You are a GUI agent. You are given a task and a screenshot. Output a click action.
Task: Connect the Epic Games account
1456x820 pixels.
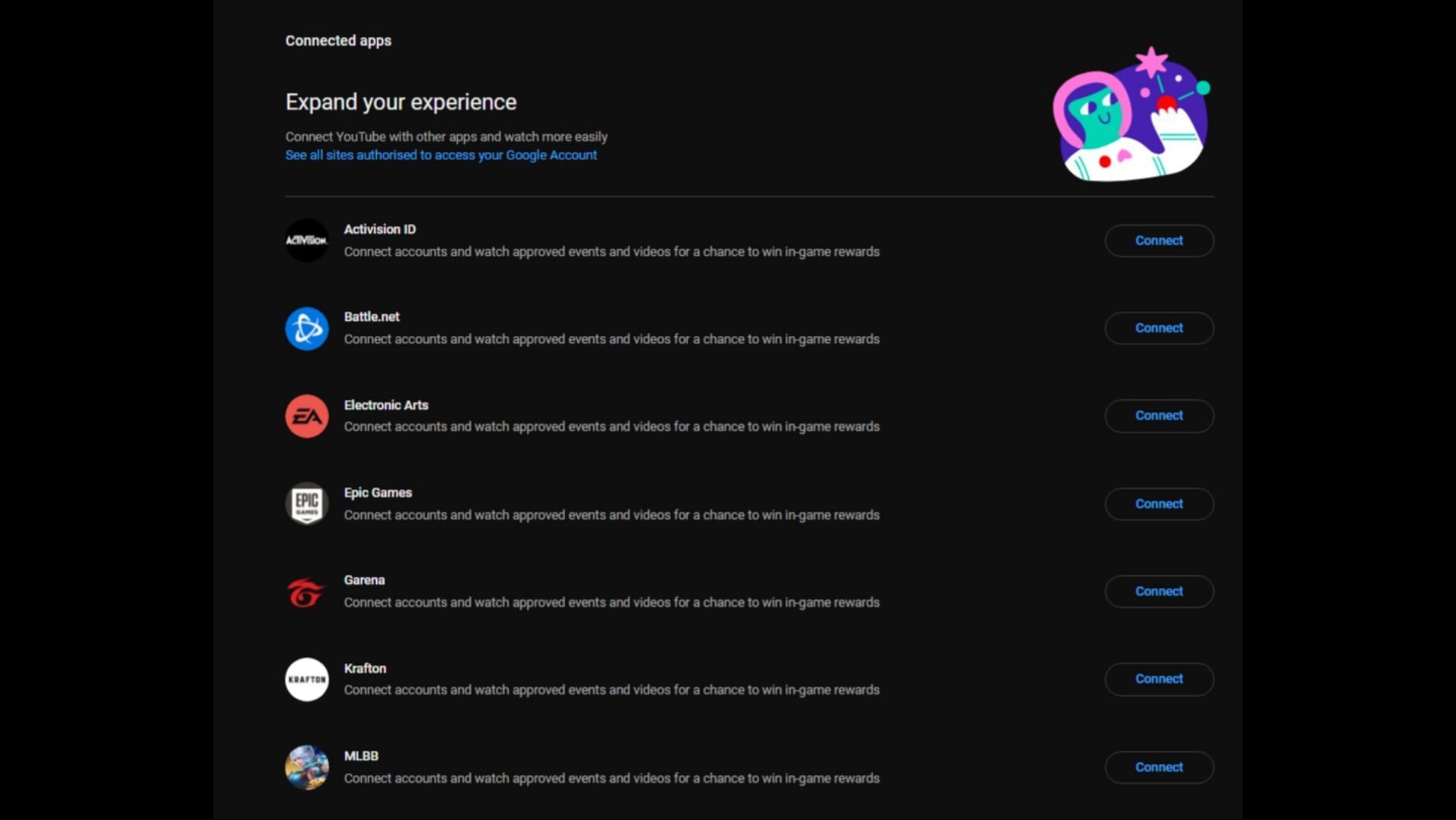tap(1159, 504)
